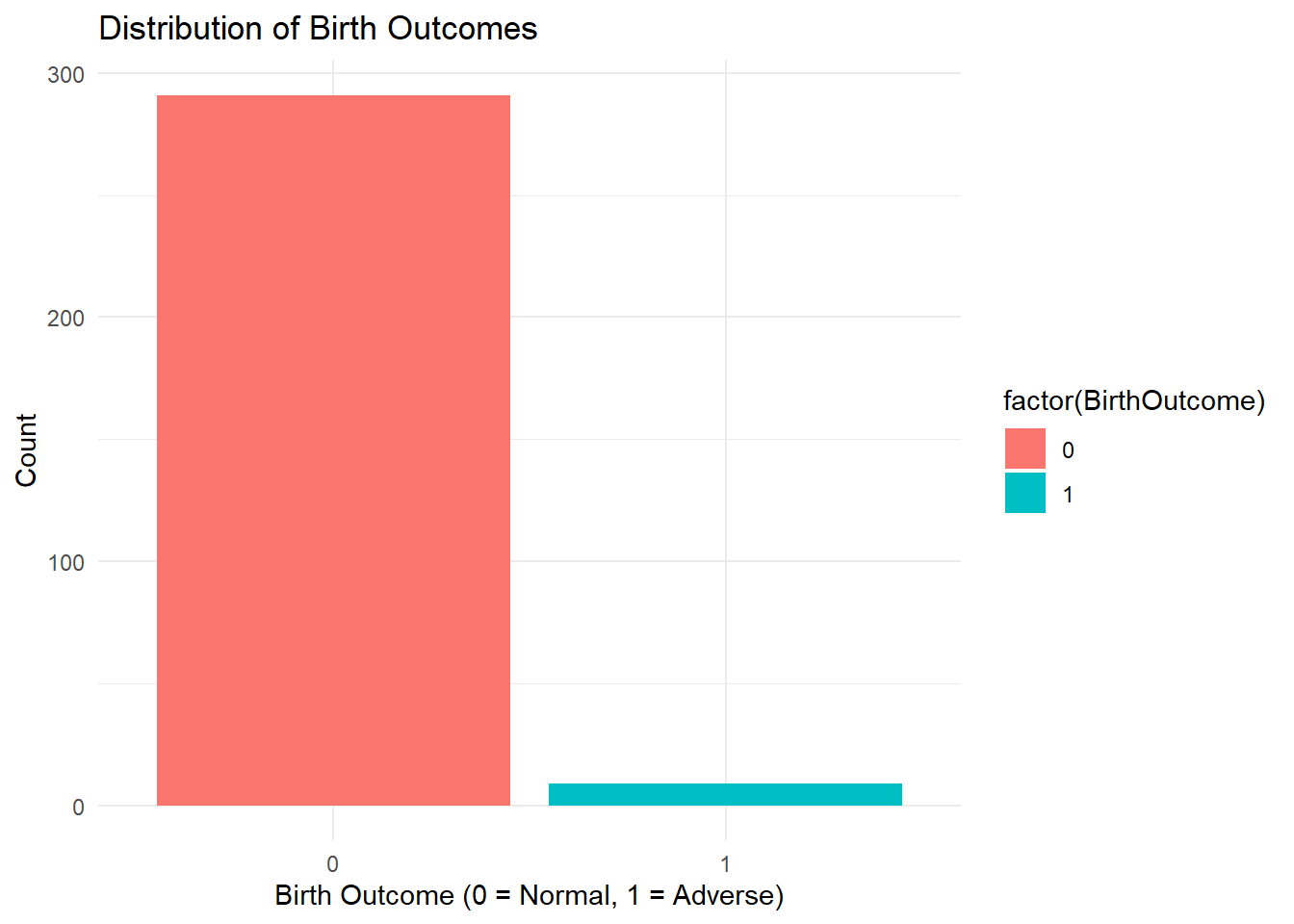Click the x-axis tick label 0

[x=333, y=863]
